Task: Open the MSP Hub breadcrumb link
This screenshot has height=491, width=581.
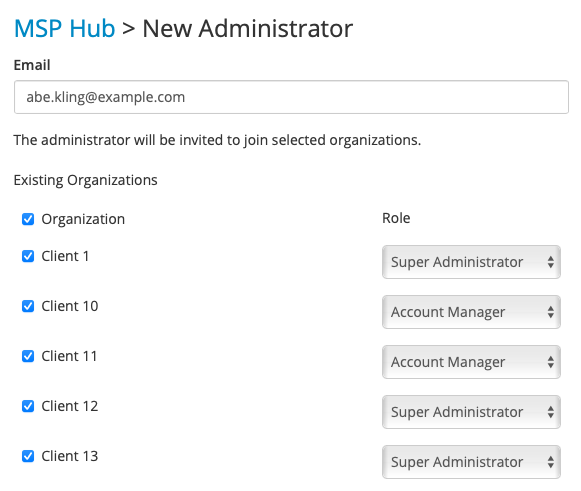Action: (x=64, y=29)
